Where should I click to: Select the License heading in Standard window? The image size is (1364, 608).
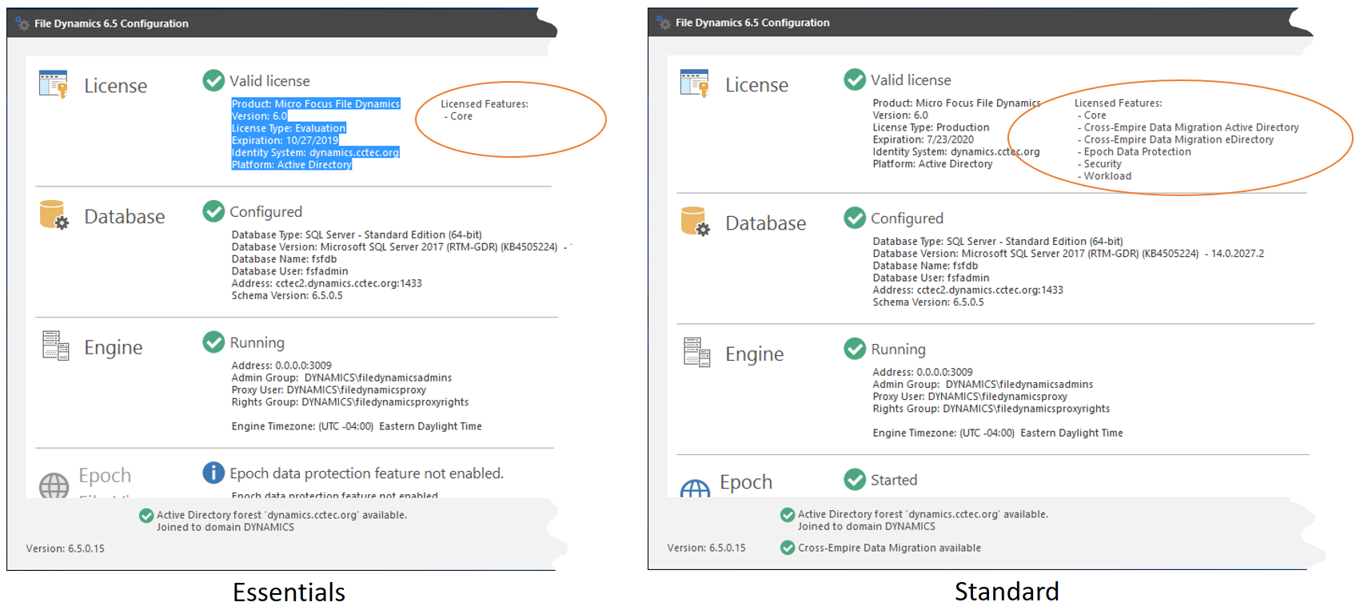pyautogui.click(x=756, y=85)
